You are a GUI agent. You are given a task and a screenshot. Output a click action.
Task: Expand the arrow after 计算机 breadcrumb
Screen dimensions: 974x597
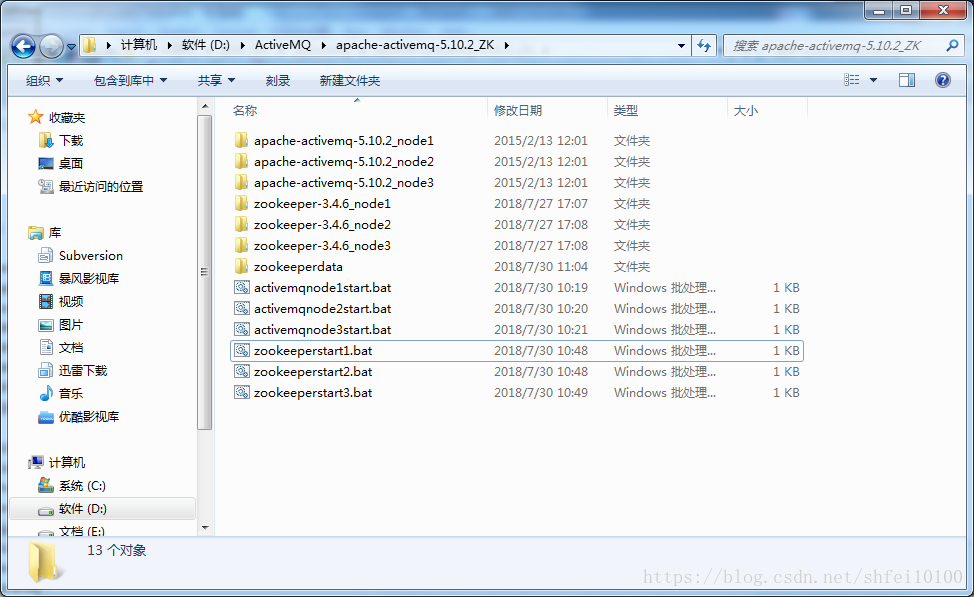[x=169, y=45]
